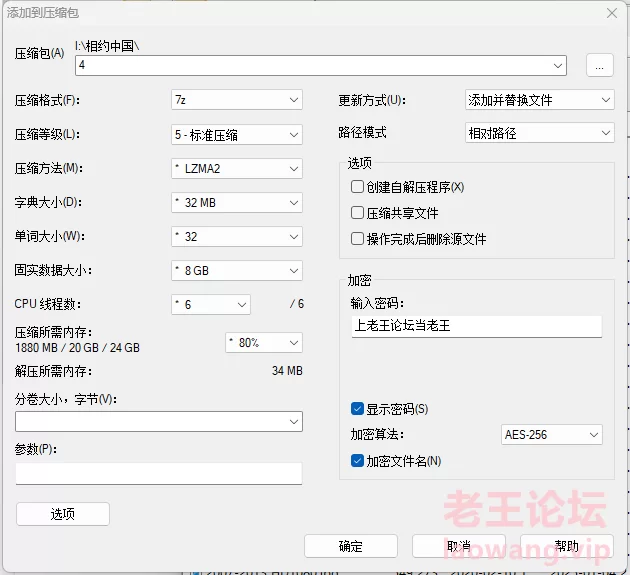This screenshot has width=630, height=575.
Task: Click the 参数 parameters input field
Action: pyautogui.click(x=159, y=473)
